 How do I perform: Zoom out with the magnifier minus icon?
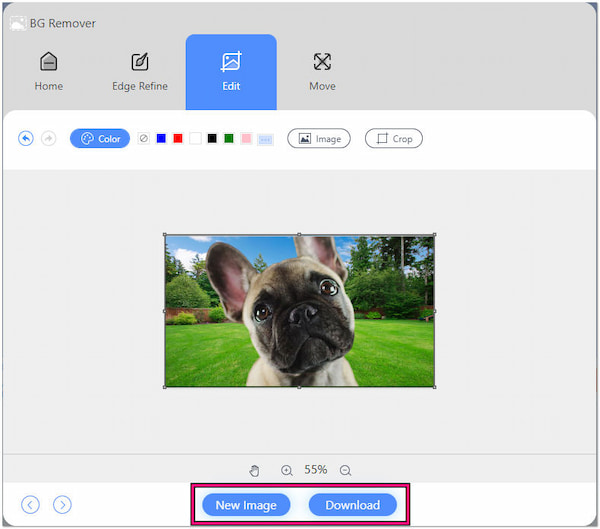click(x=345, y=470)
